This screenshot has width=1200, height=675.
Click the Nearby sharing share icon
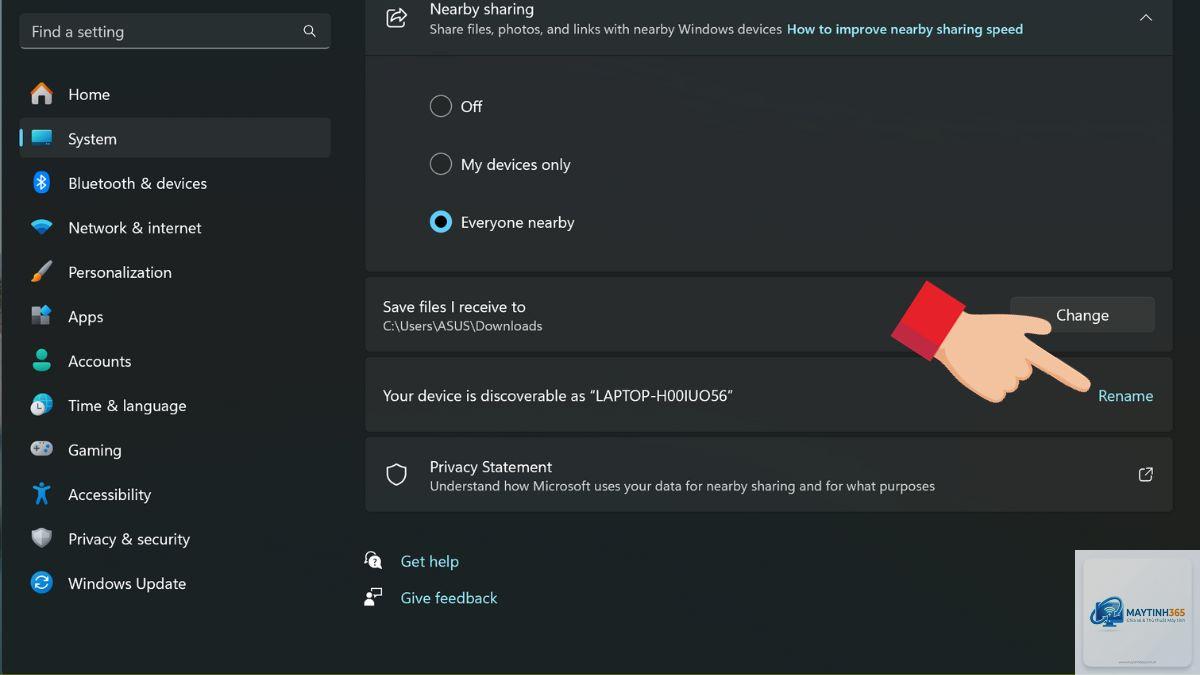pos(397,18)
